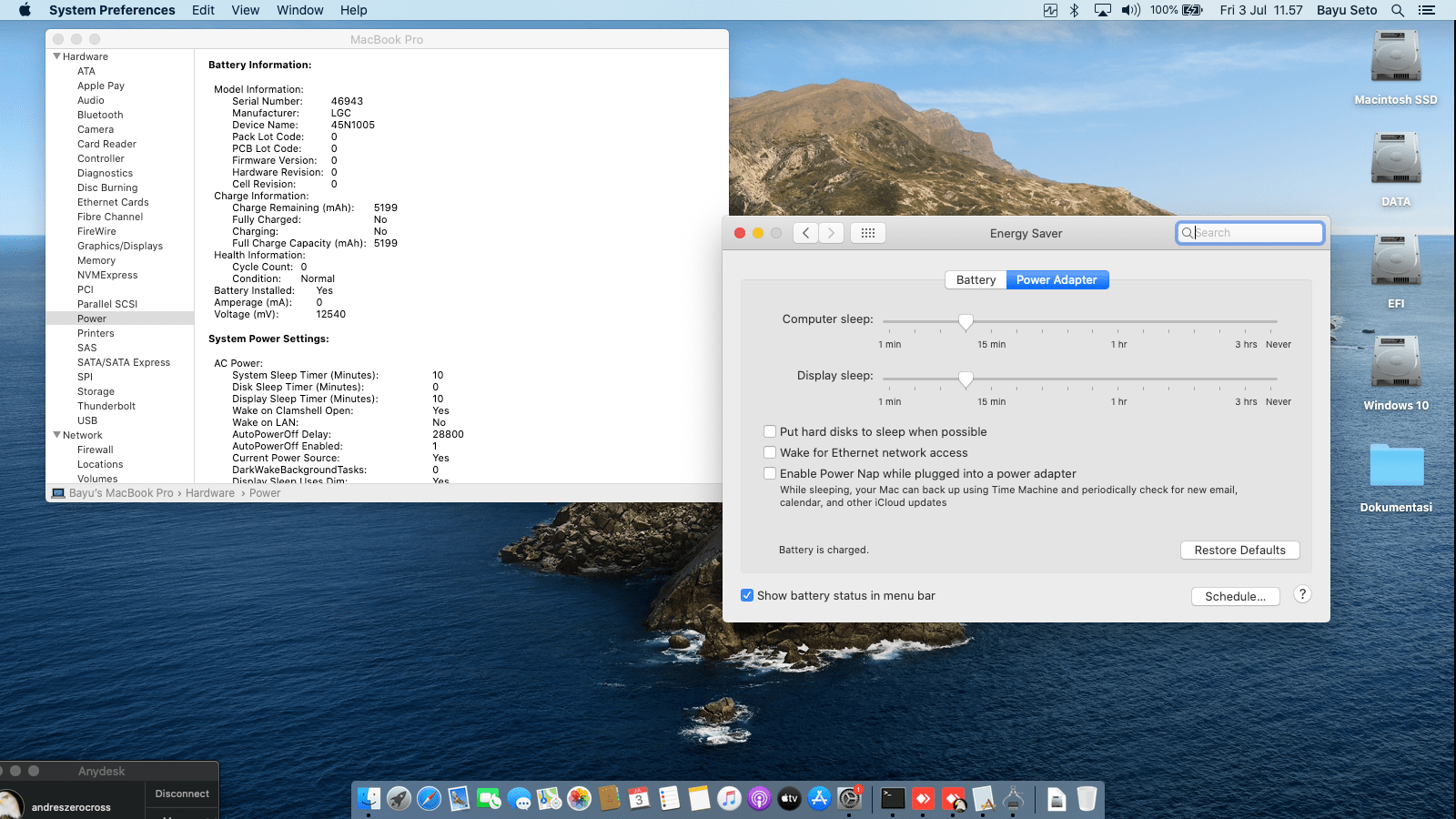Open the Energy Saver help question mark
This screenshot has width=1456, height=819.
tap(1302, 594)
